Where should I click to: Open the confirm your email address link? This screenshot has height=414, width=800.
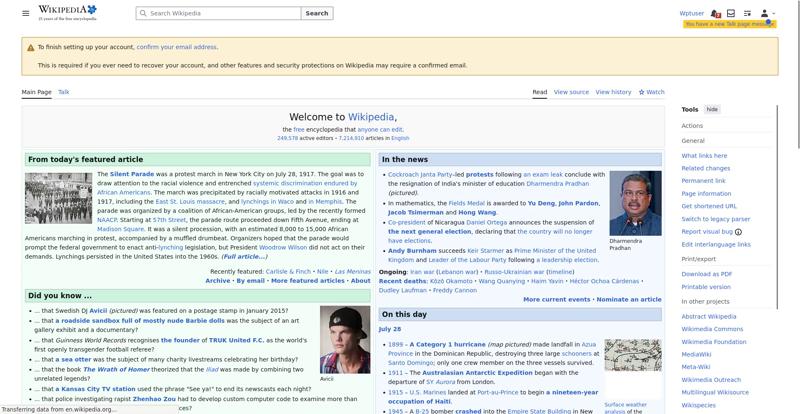click(177, 47)
